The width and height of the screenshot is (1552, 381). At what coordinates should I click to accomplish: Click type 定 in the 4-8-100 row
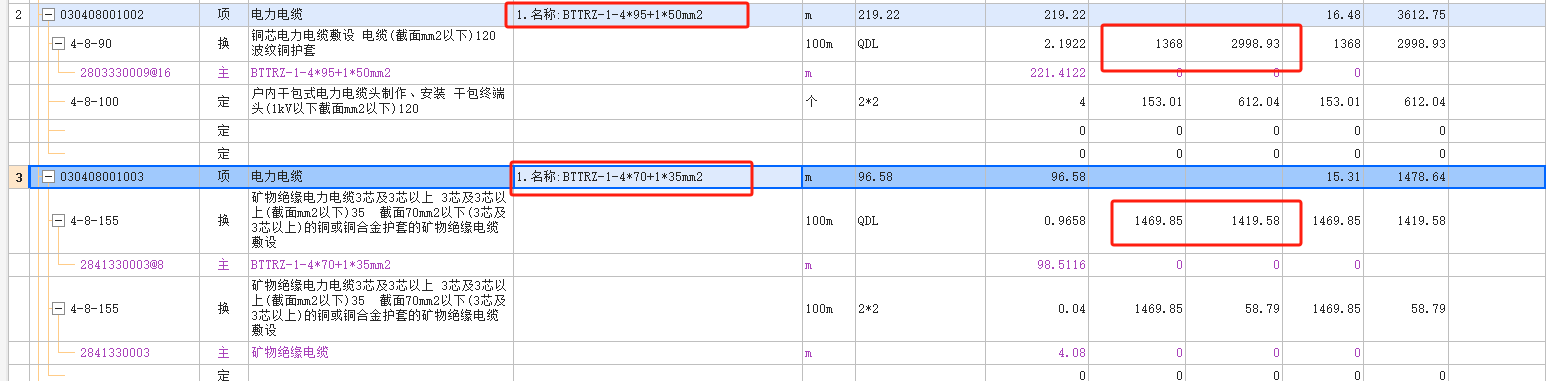(x=223, y=102)
